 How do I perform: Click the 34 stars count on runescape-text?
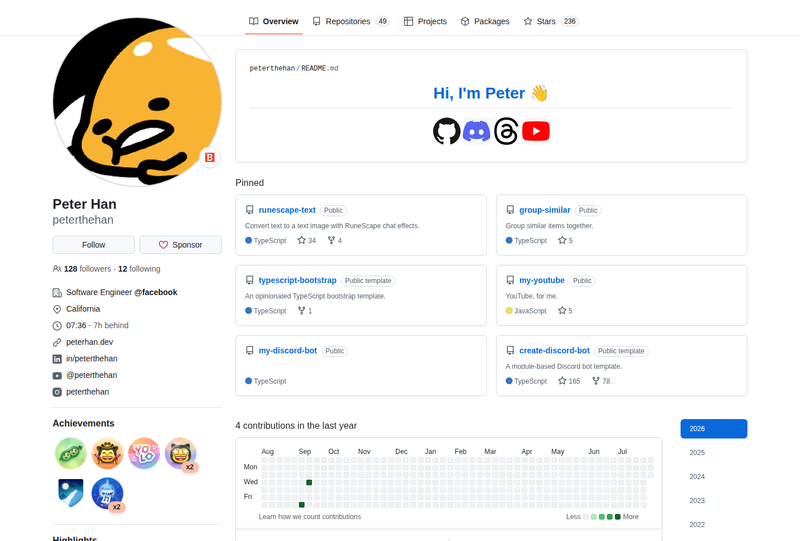point(307,240)
